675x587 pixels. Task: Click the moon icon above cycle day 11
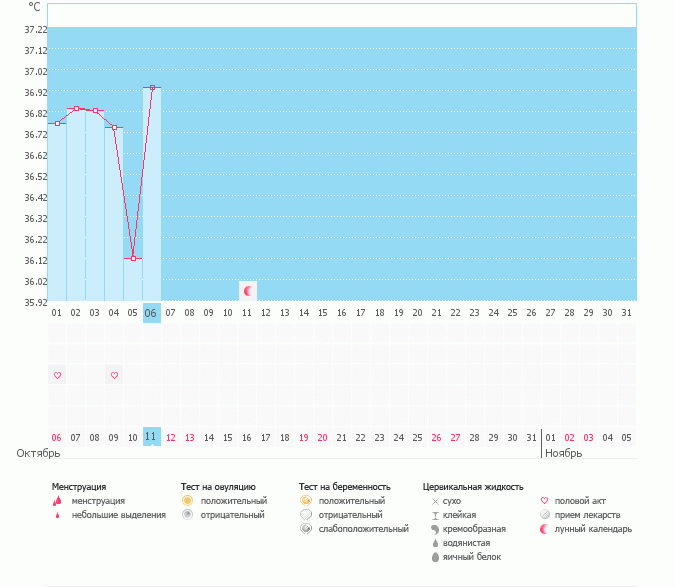[248, 291]
